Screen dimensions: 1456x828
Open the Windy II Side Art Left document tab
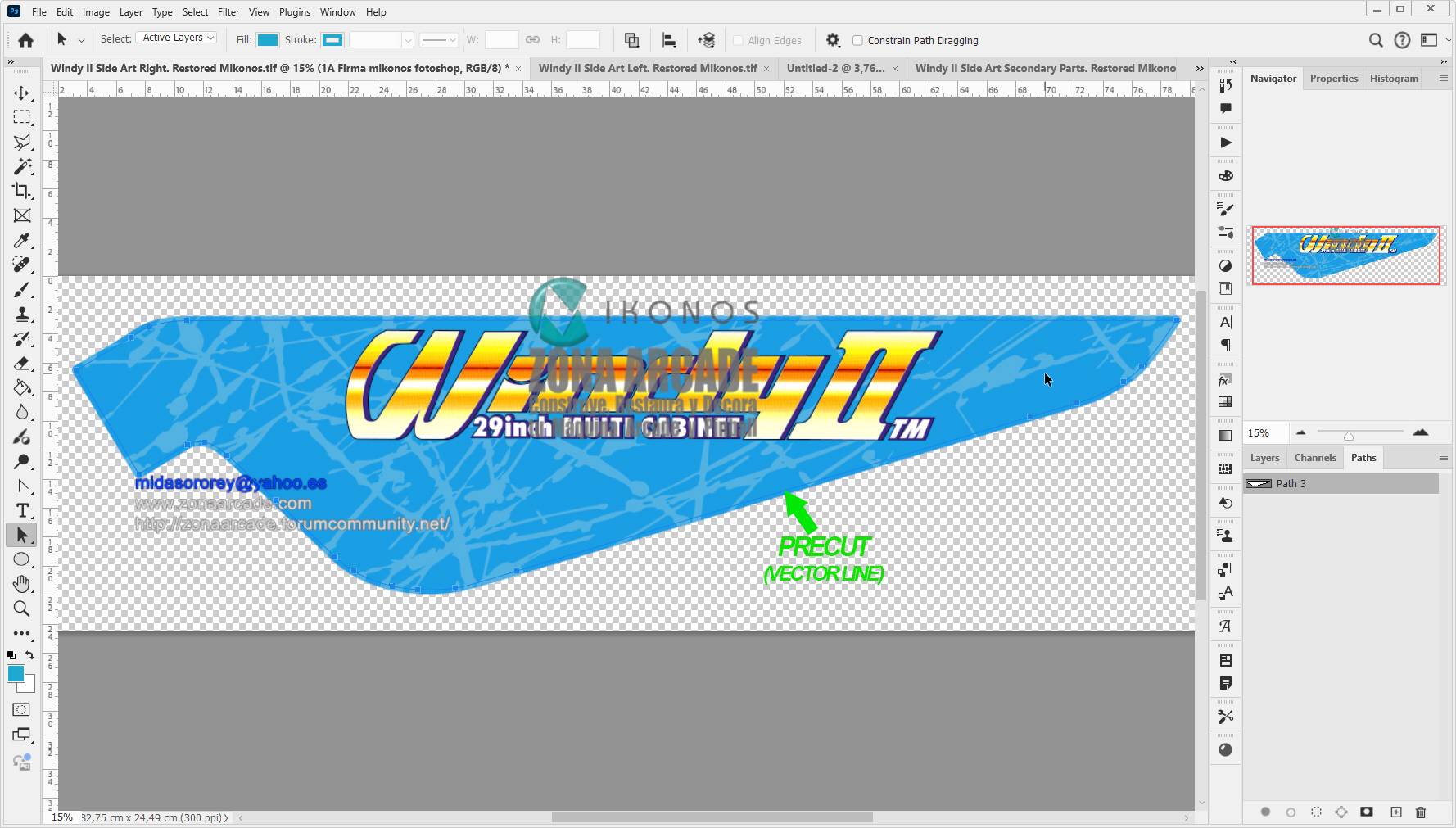pos(647,68)
